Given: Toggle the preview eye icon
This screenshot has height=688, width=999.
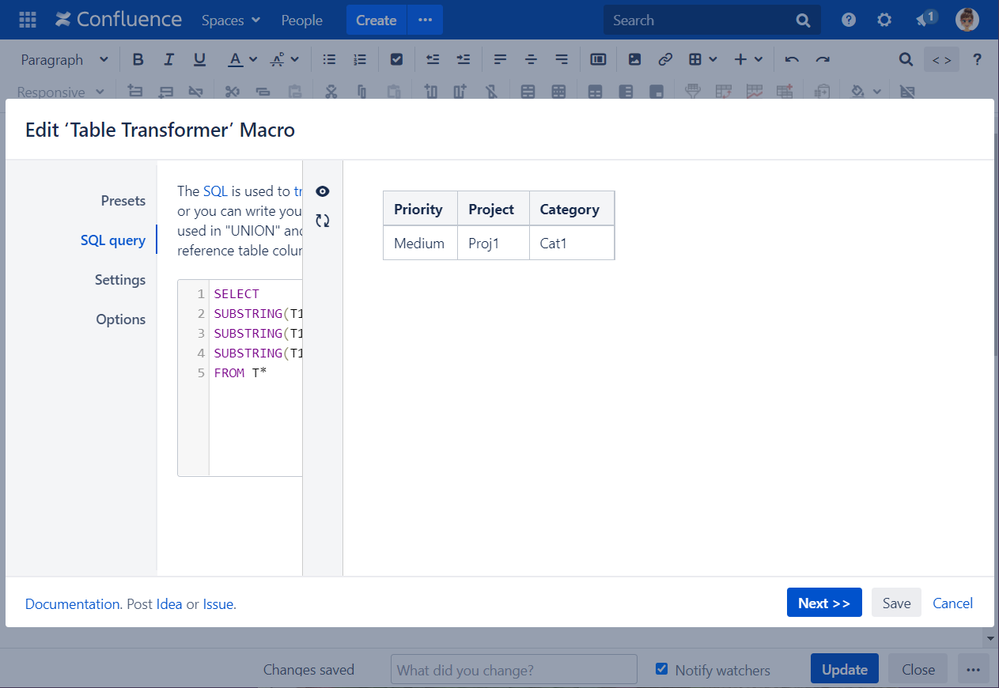Looking at the screenshot, I should pos(322,191).
